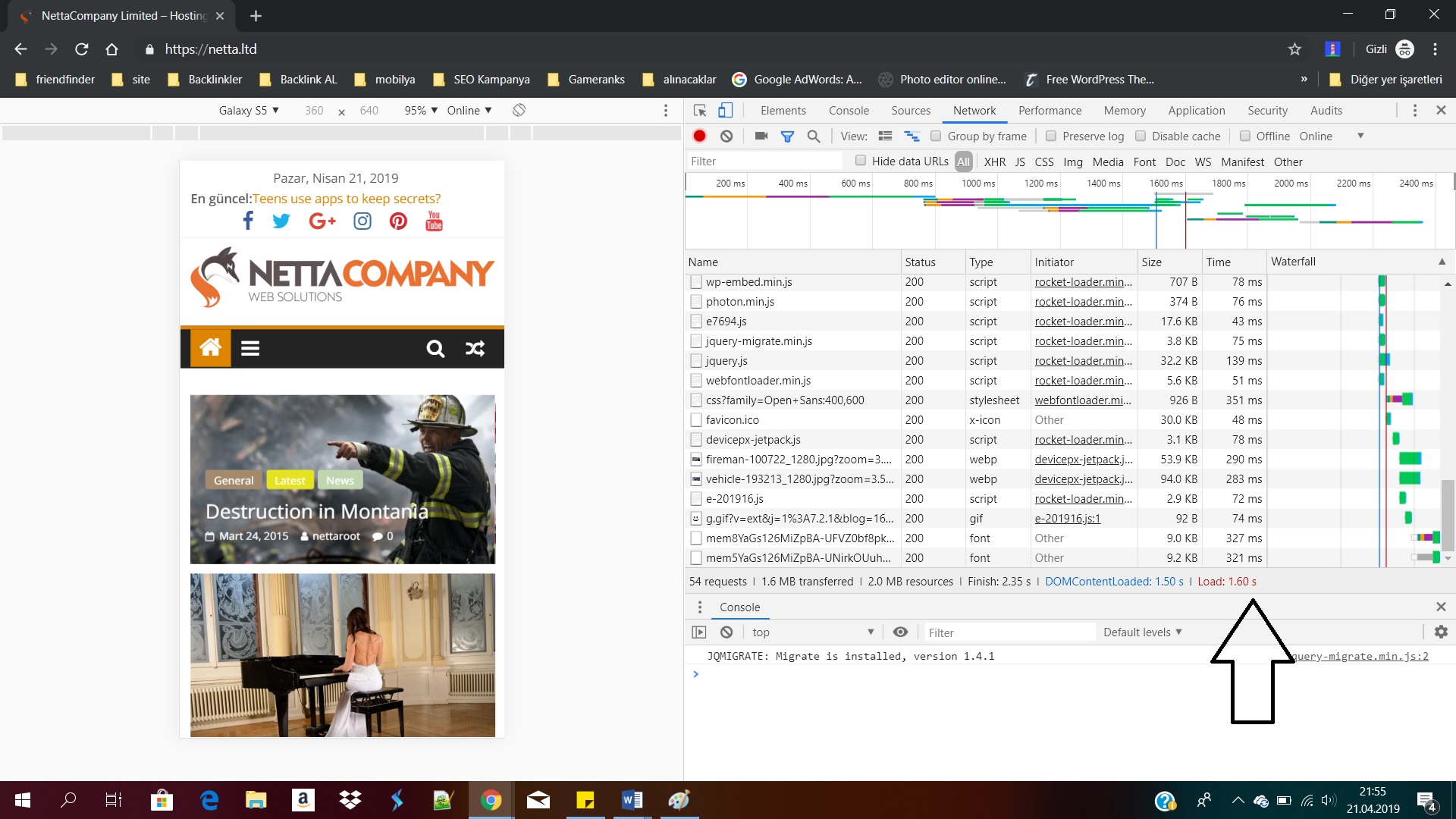1456x819 pixels.
Task: Create a live expression with eye icon
Action: (900, 632)
